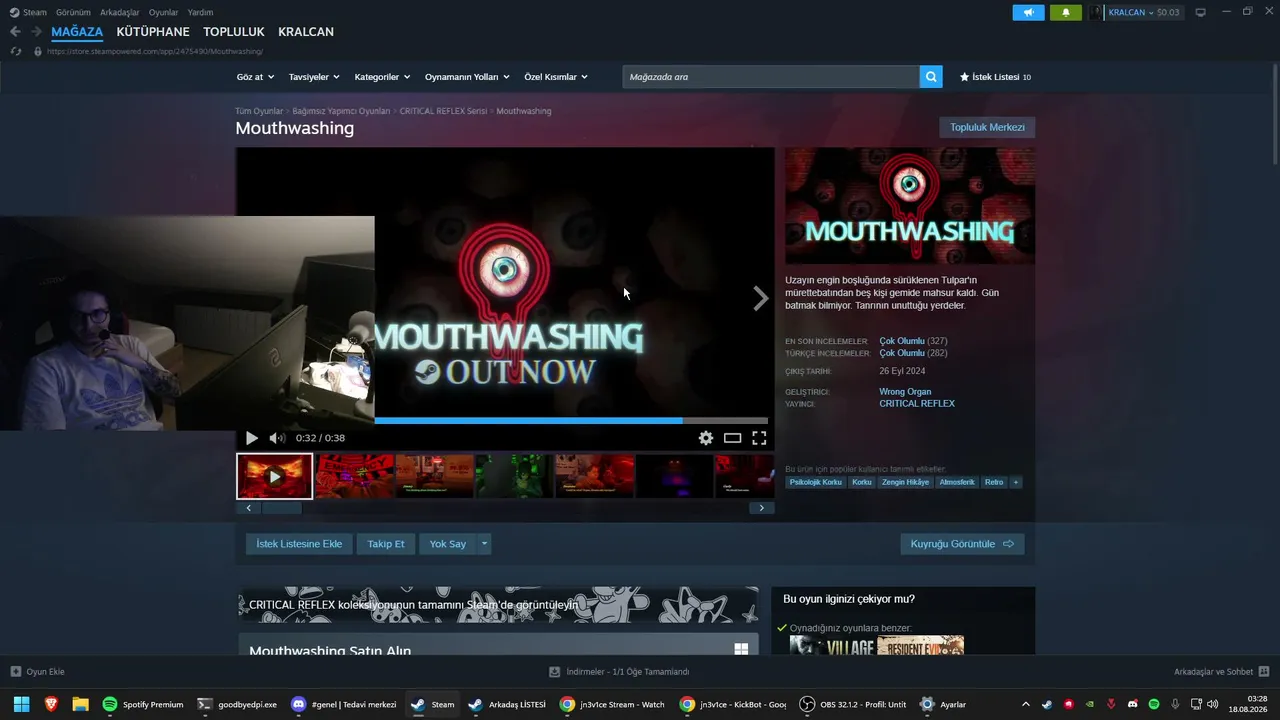Reload the store page
The width and height of the screenshot is (1280, 720).
[x=16, y=51]
